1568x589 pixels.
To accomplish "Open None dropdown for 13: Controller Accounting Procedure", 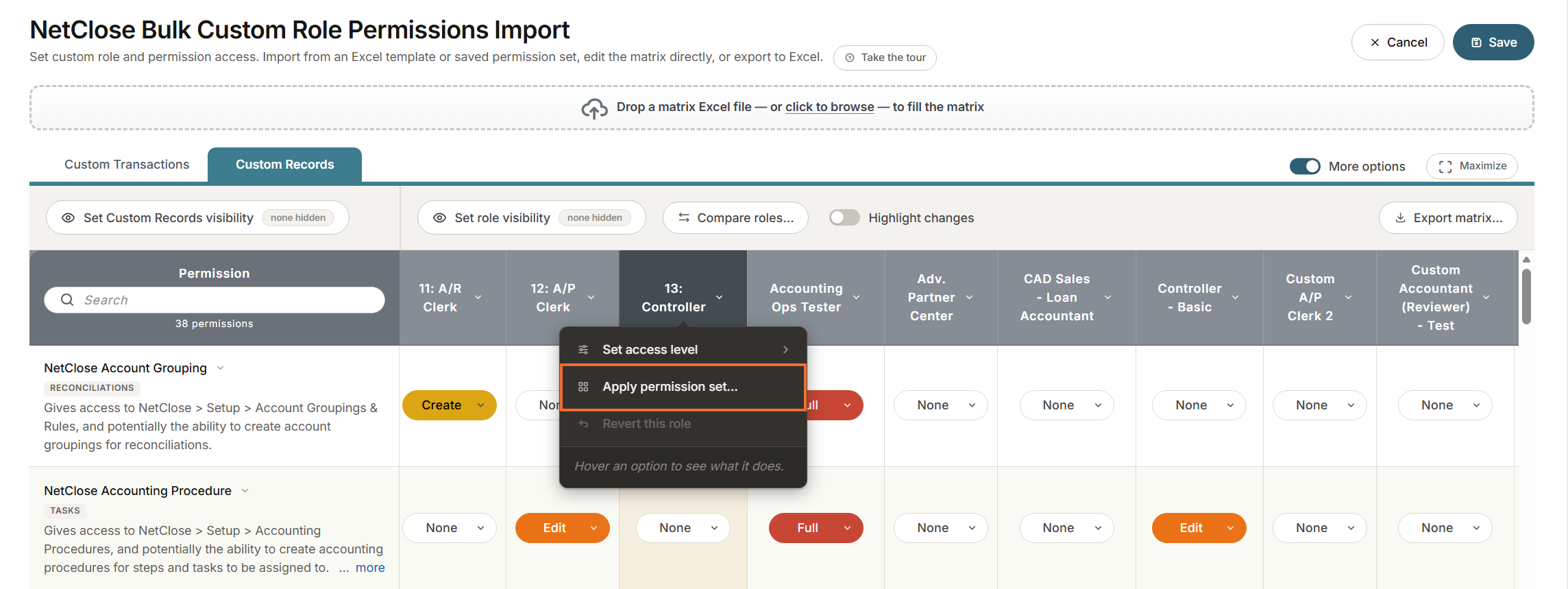I will (x=683, y=528).
